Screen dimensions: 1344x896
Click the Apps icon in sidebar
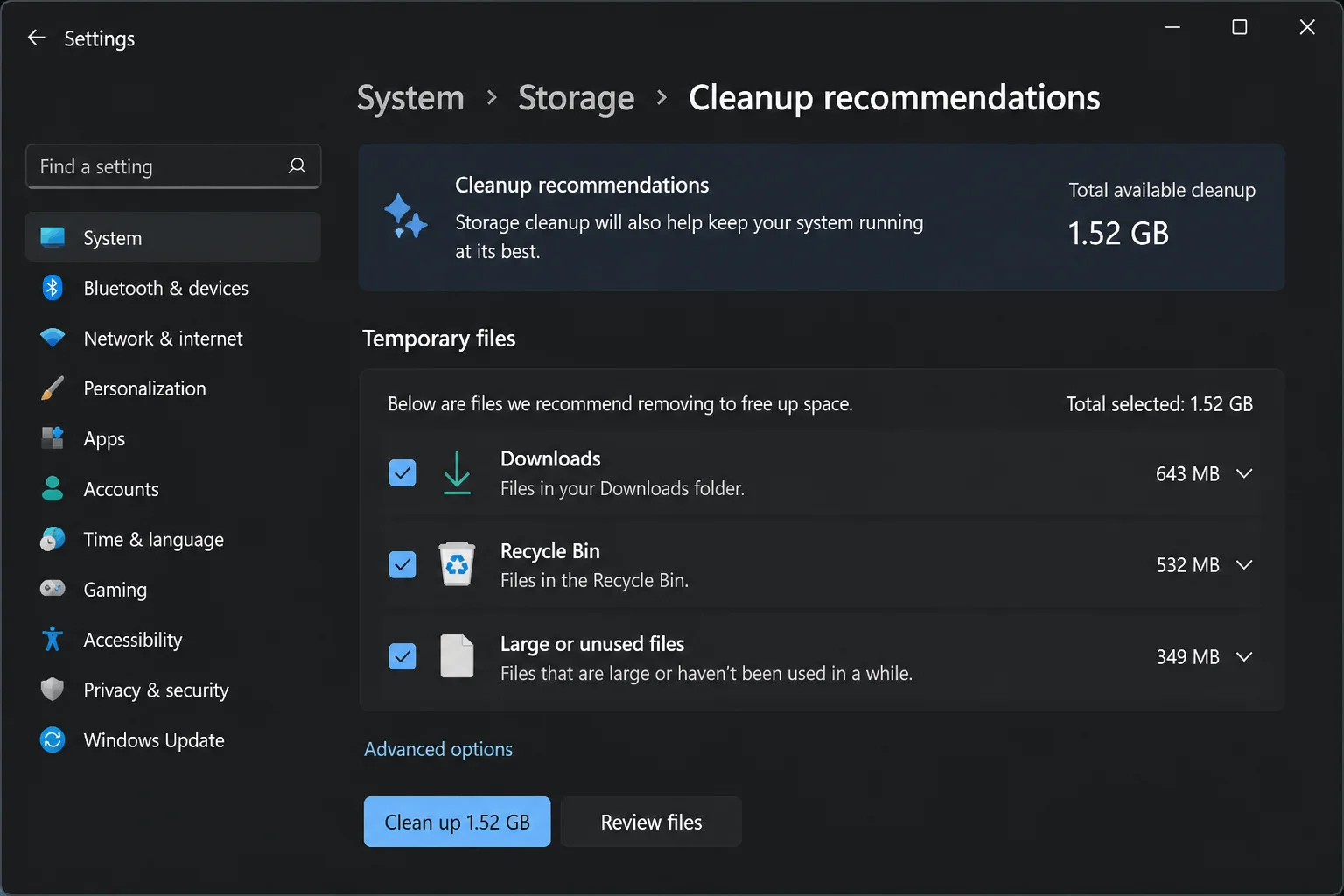click(52, 438)
